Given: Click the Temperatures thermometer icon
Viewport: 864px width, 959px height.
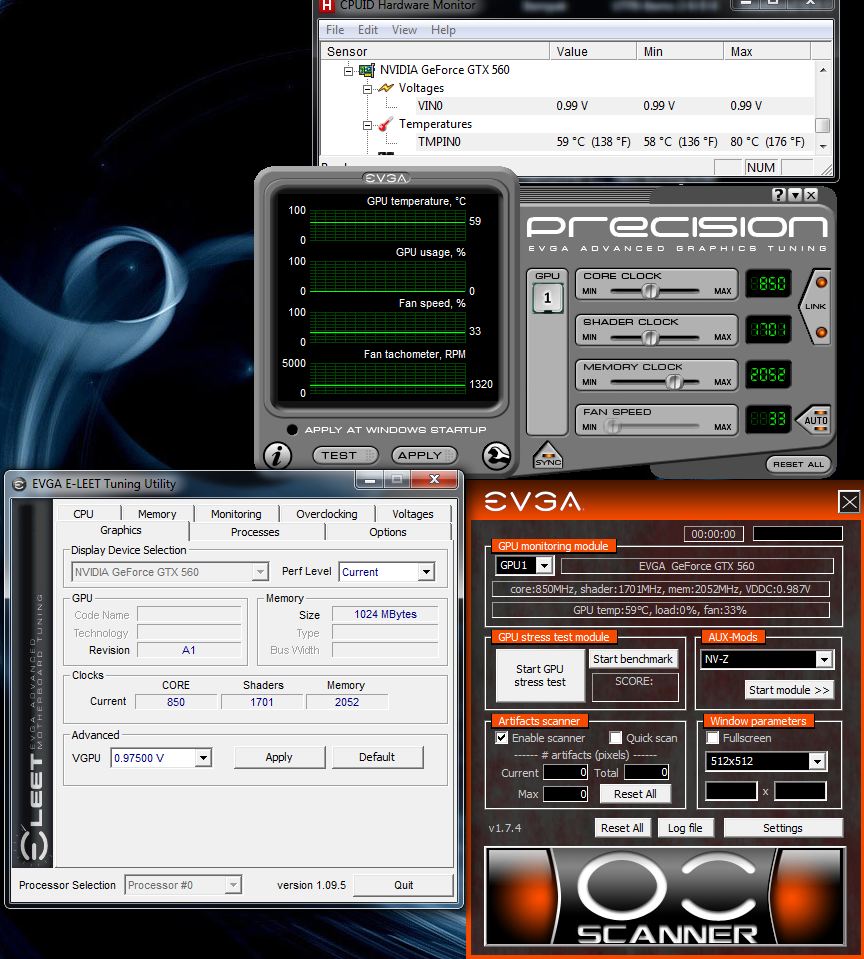Looking at the screenshot, I should coord(385,124).
